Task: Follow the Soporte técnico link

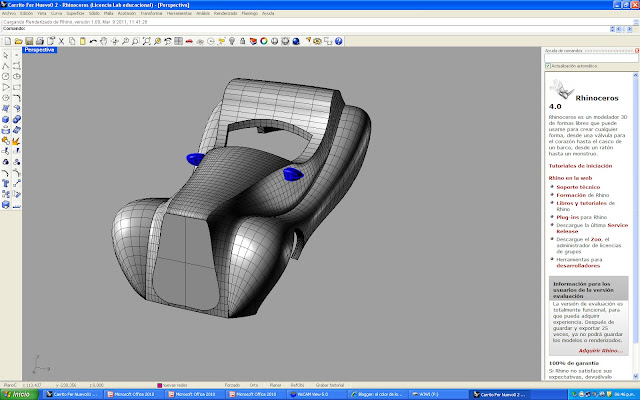Action: 578,187
